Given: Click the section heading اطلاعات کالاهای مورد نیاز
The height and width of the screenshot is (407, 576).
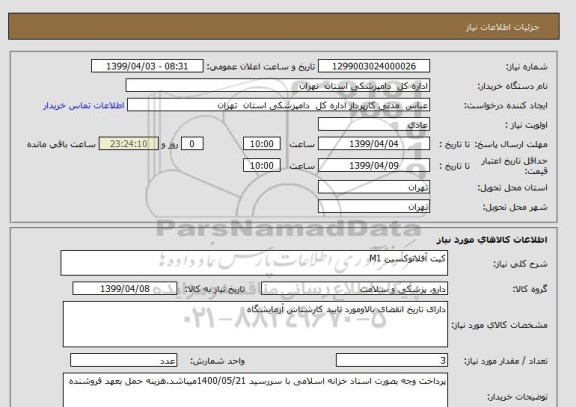Looking at the screenshot, I should 492,240.
